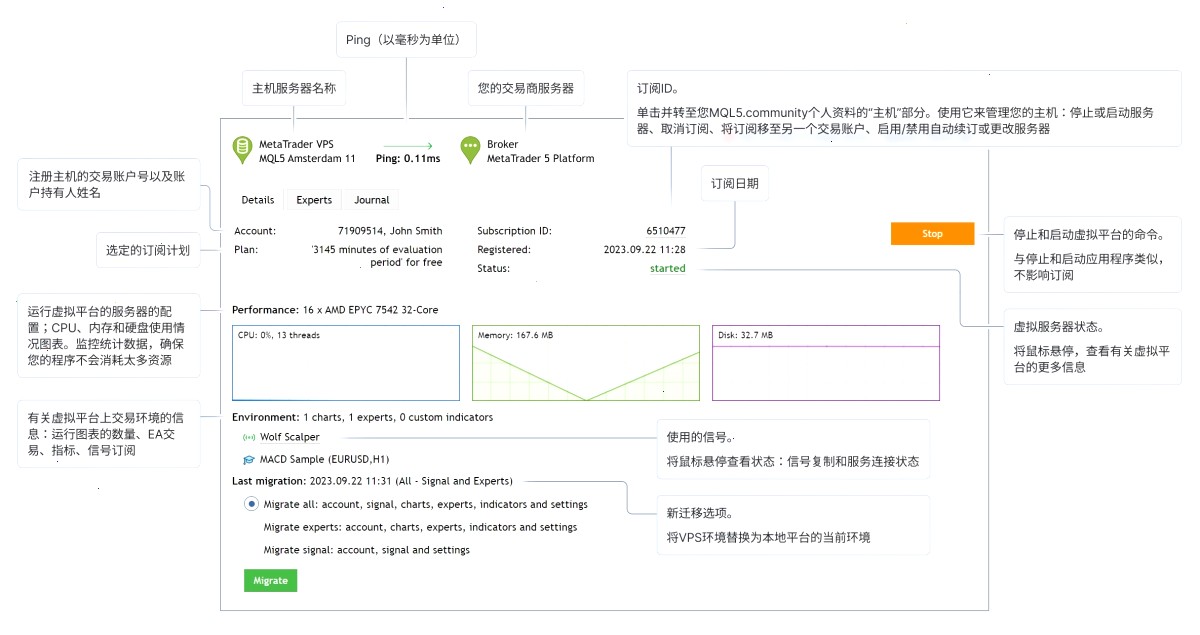
Task: Click the Disk usage chart
Action: pos(826,363)
